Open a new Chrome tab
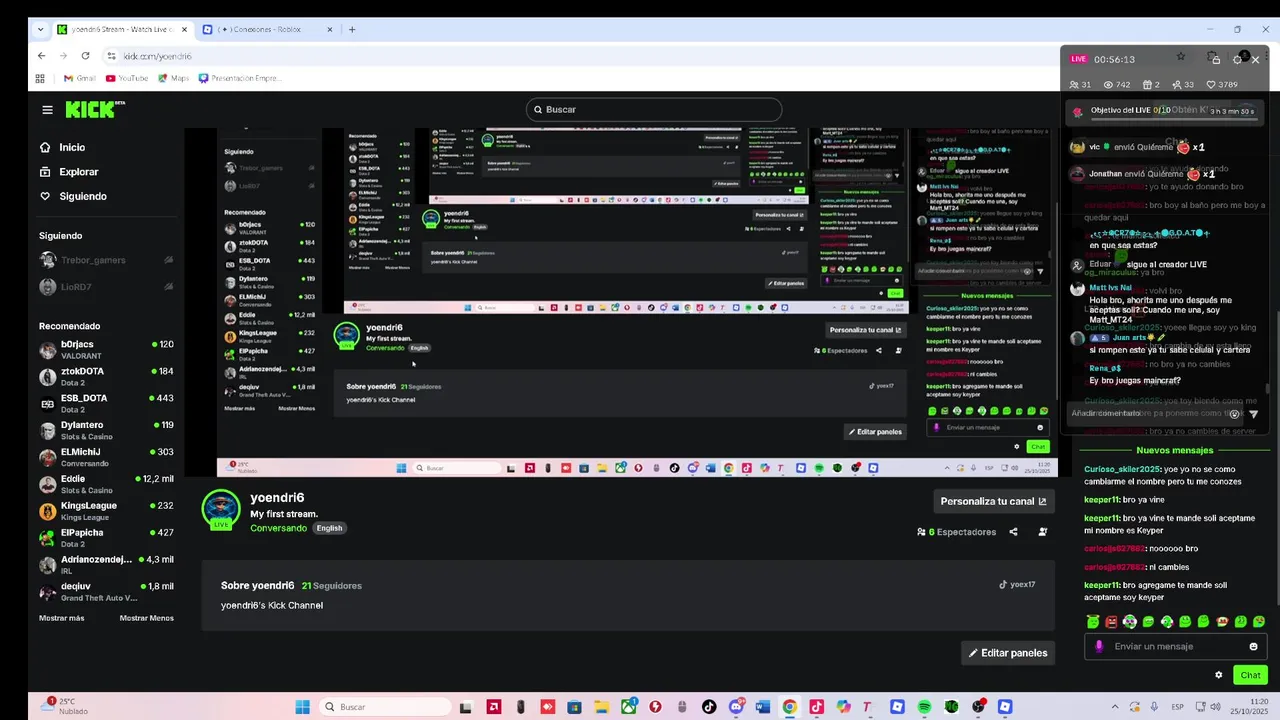The image size is (1280, 720). click(352, 29)
